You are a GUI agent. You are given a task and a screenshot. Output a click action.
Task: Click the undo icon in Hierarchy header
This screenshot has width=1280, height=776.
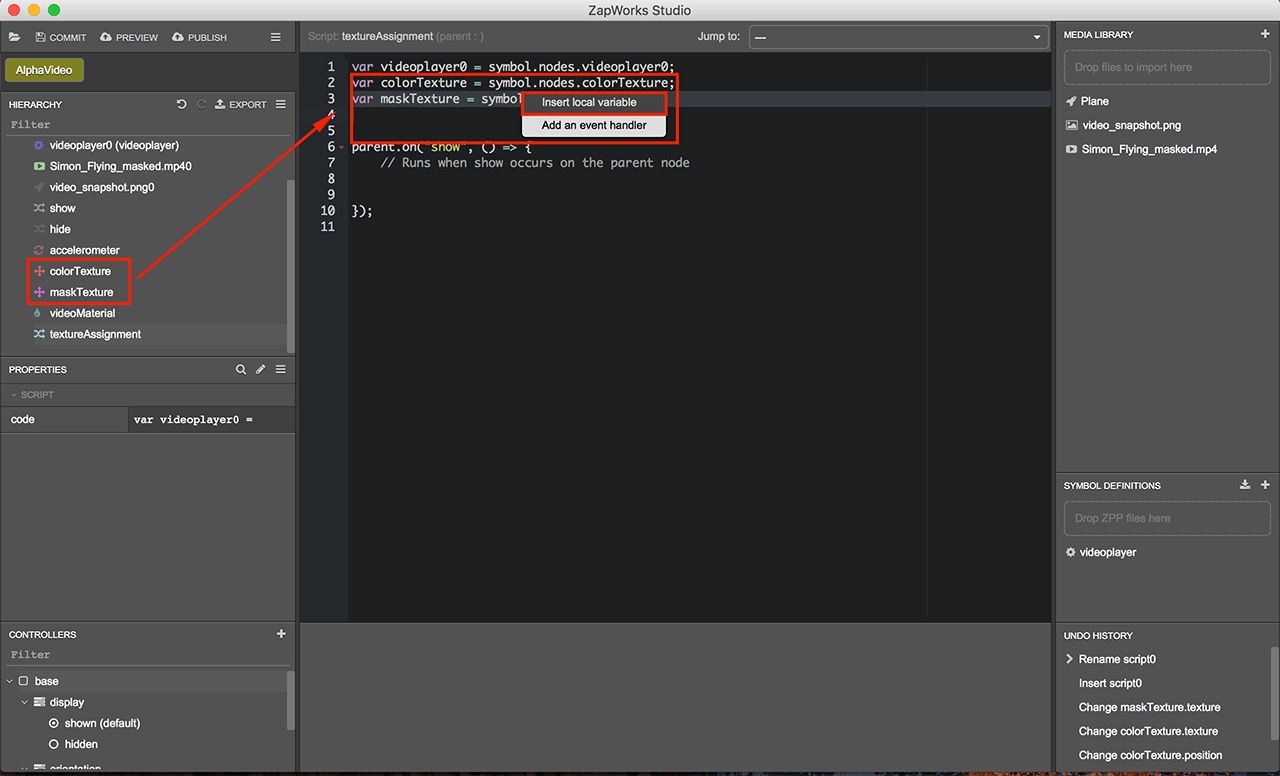point(181,104)
